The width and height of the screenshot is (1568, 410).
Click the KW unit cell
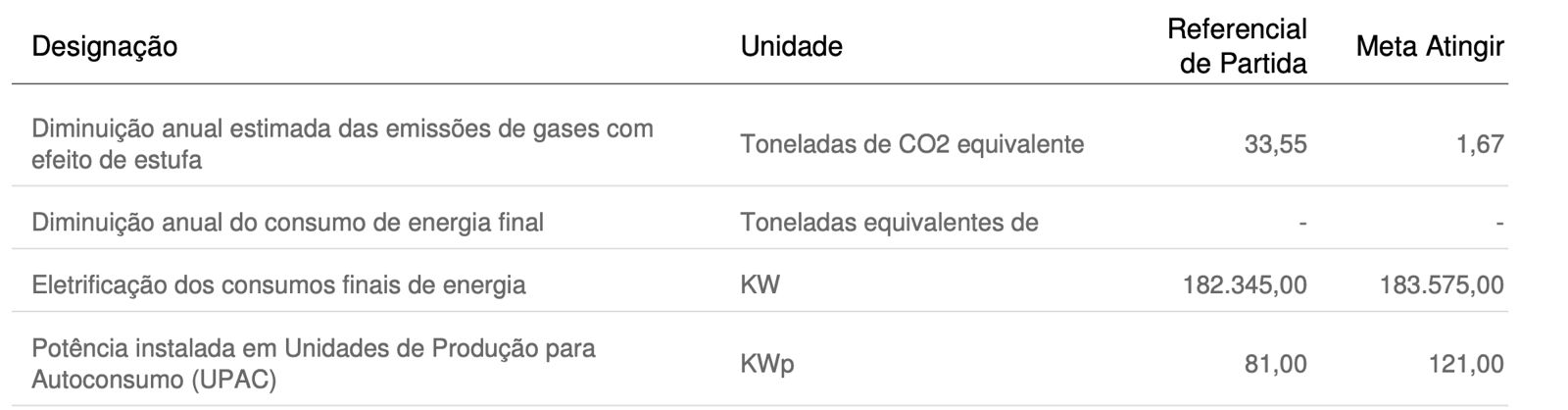tap(760, 285)
